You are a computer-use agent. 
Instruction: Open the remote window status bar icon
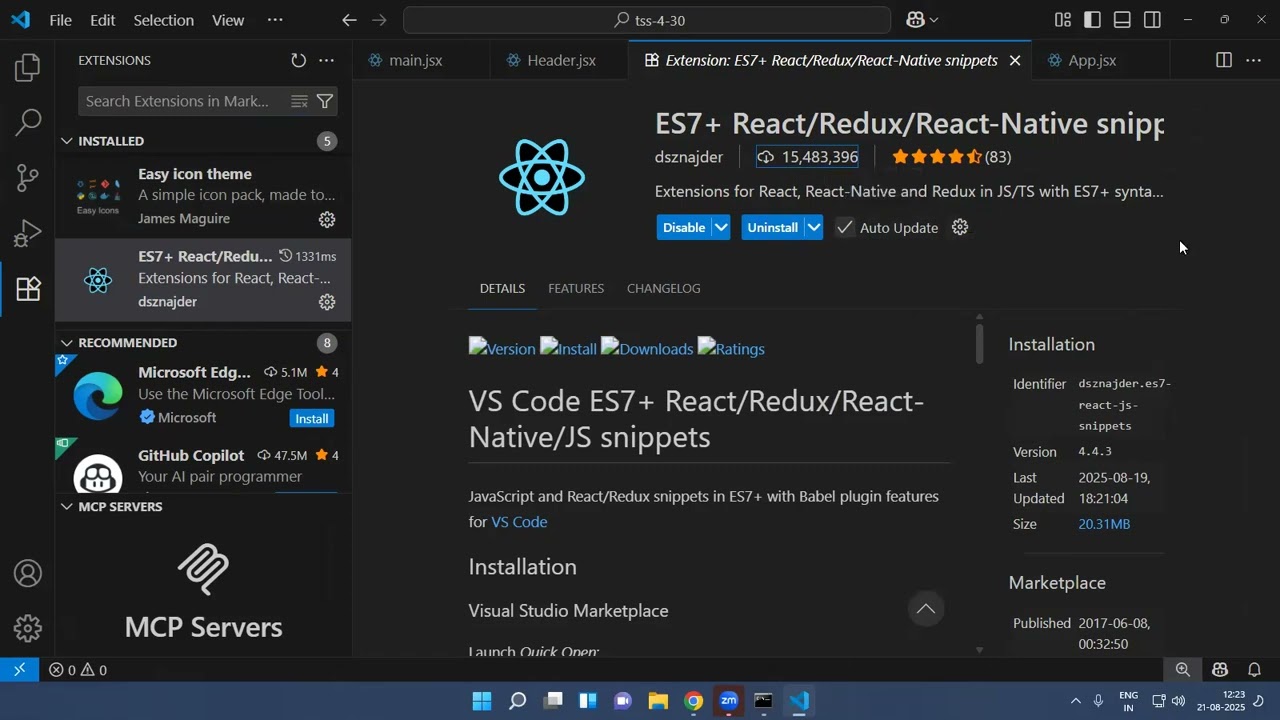[x=19, y=670]
